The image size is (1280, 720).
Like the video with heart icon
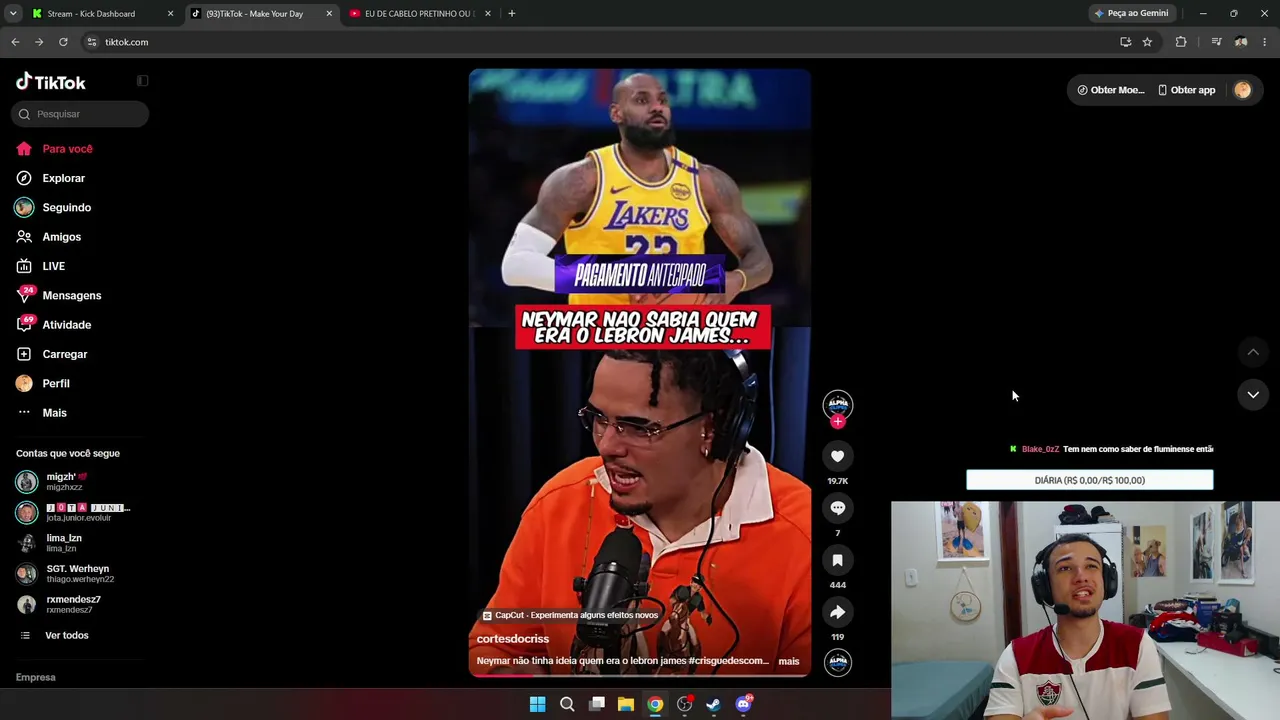[x=838, y=456]
